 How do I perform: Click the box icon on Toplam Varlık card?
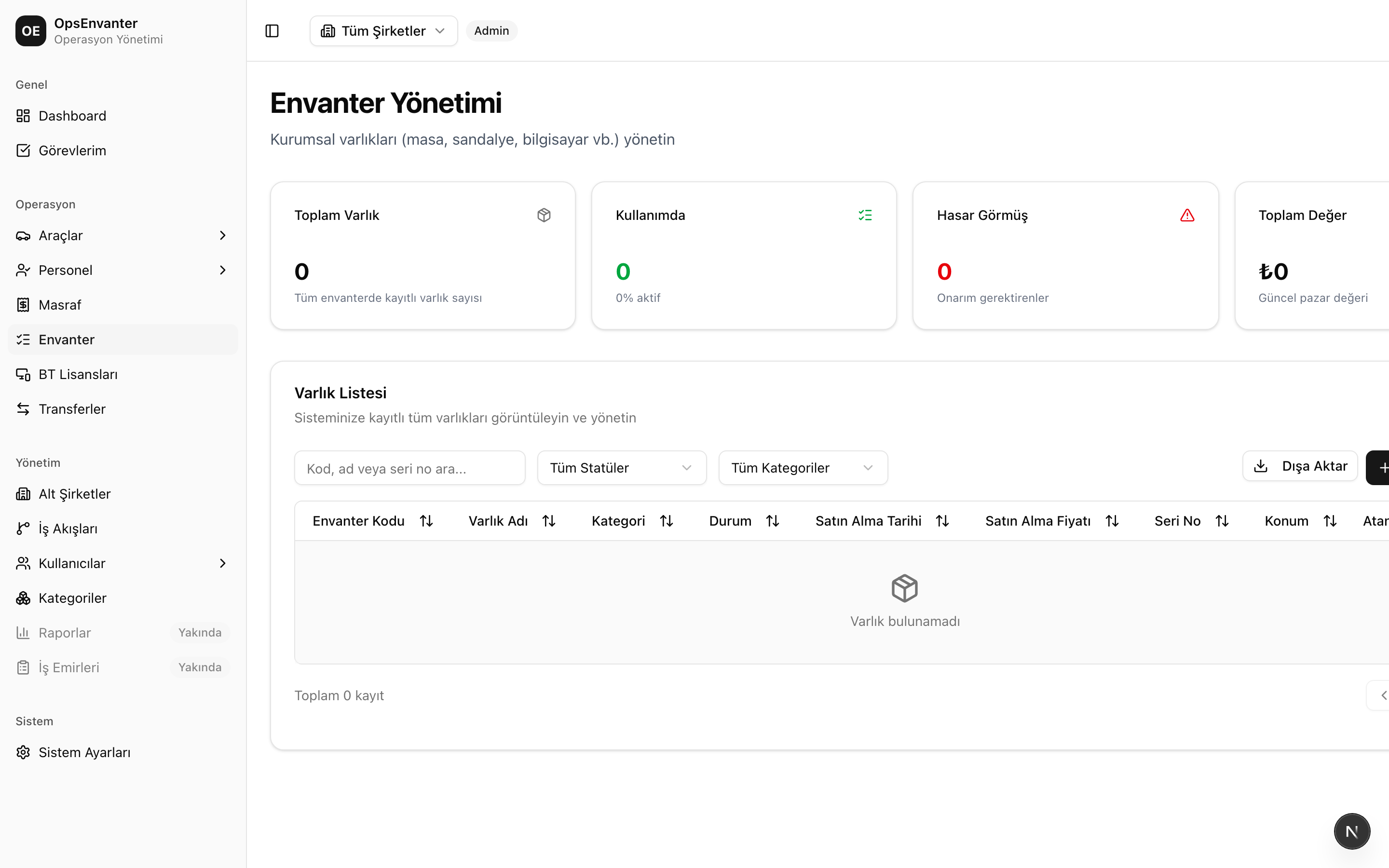pos(544,215)
